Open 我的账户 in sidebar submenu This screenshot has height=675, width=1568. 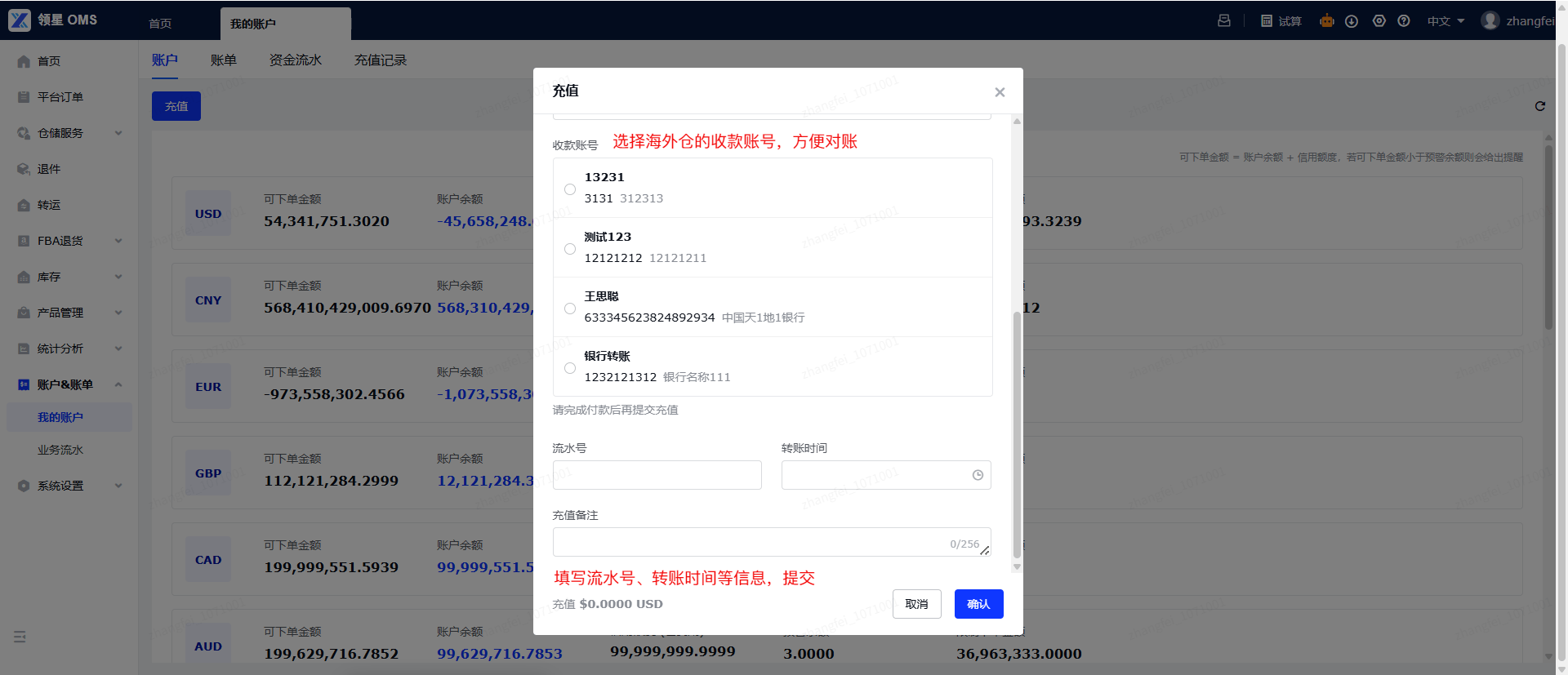click(x=69, y=417)
